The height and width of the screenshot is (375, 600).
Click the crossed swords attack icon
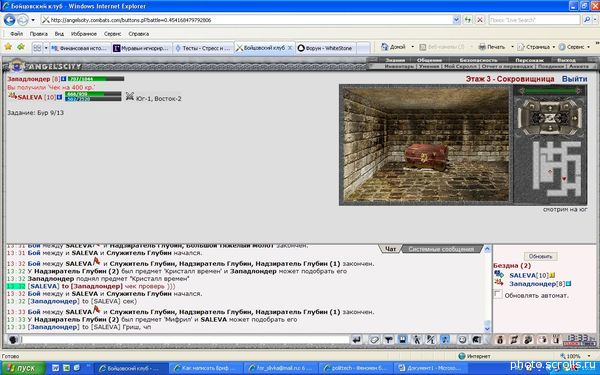(x=130, y=96)
